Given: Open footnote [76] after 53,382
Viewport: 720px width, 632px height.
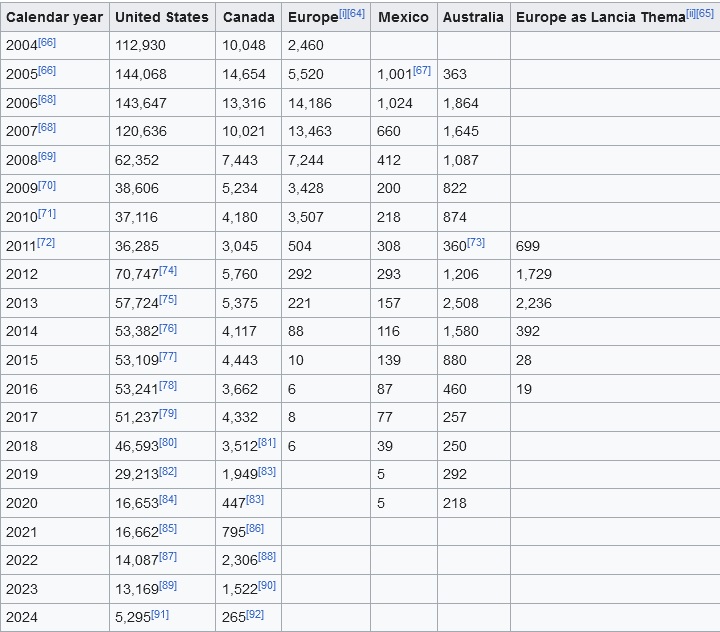Looking at the screenshot, I should pos(168,328).
